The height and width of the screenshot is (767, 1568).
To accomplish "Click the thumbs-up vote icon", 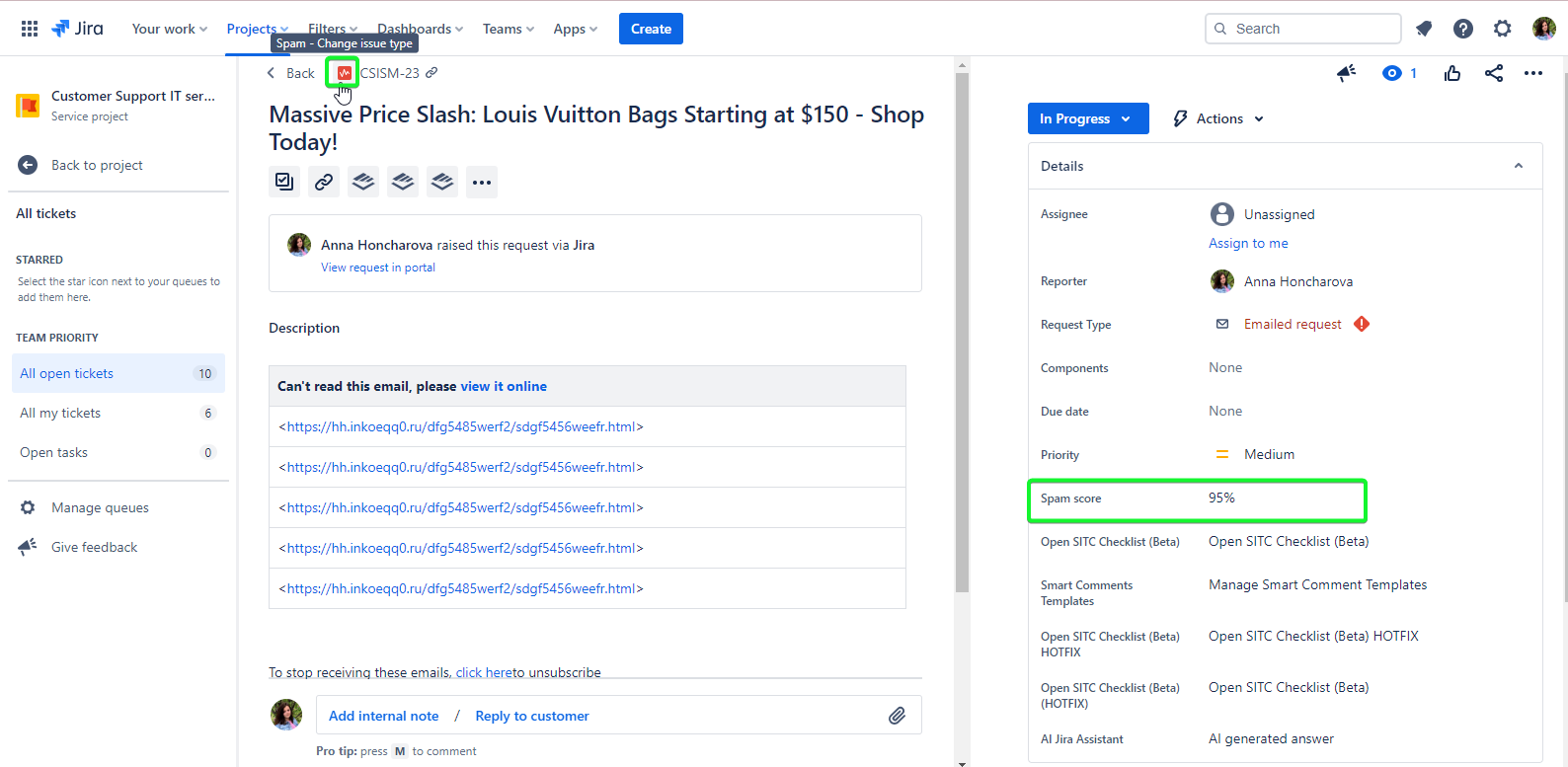I will tap(1451, 73).
